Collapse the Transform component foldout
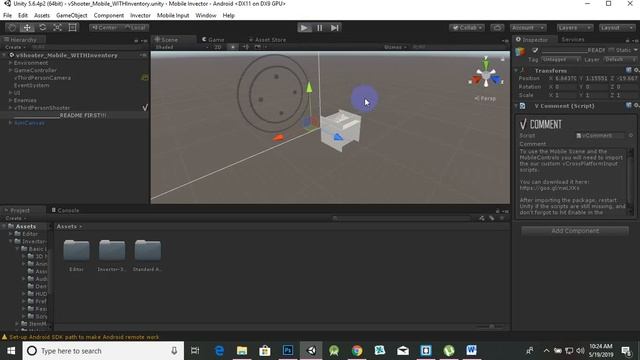 pos(516,71)
